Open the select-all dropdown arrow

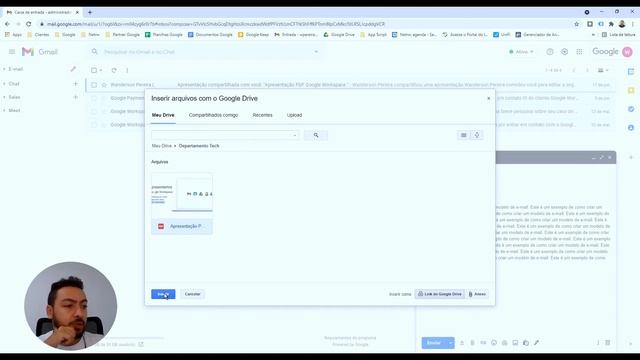[x=100, y=70]
